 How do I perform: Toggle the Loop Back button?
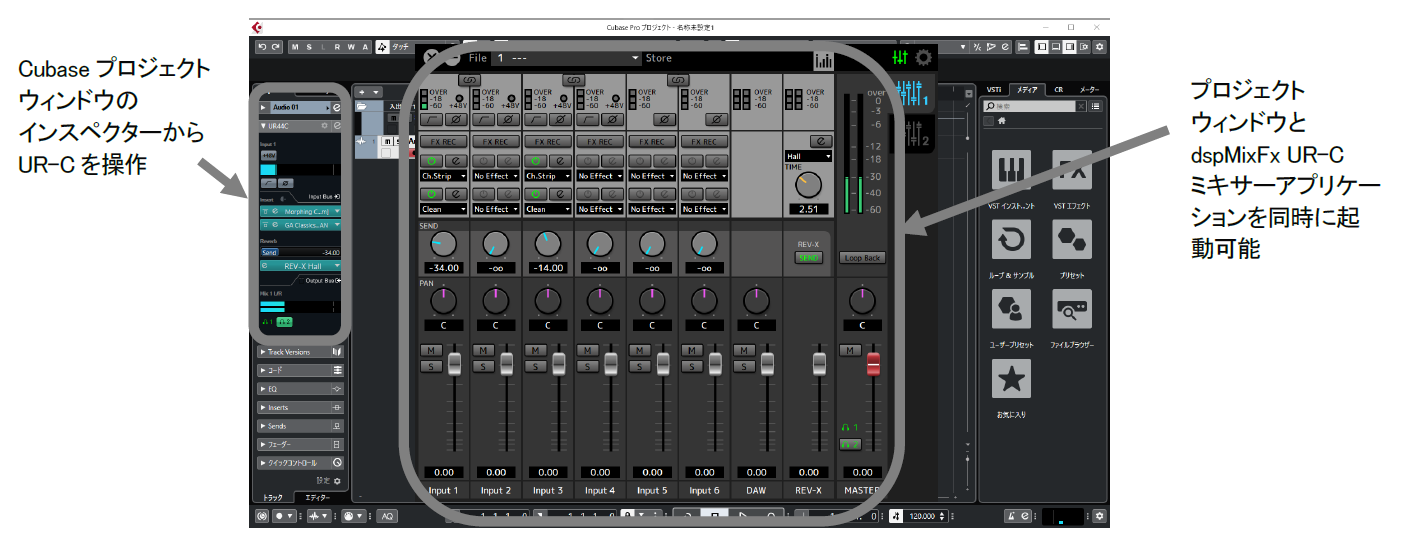862,258
